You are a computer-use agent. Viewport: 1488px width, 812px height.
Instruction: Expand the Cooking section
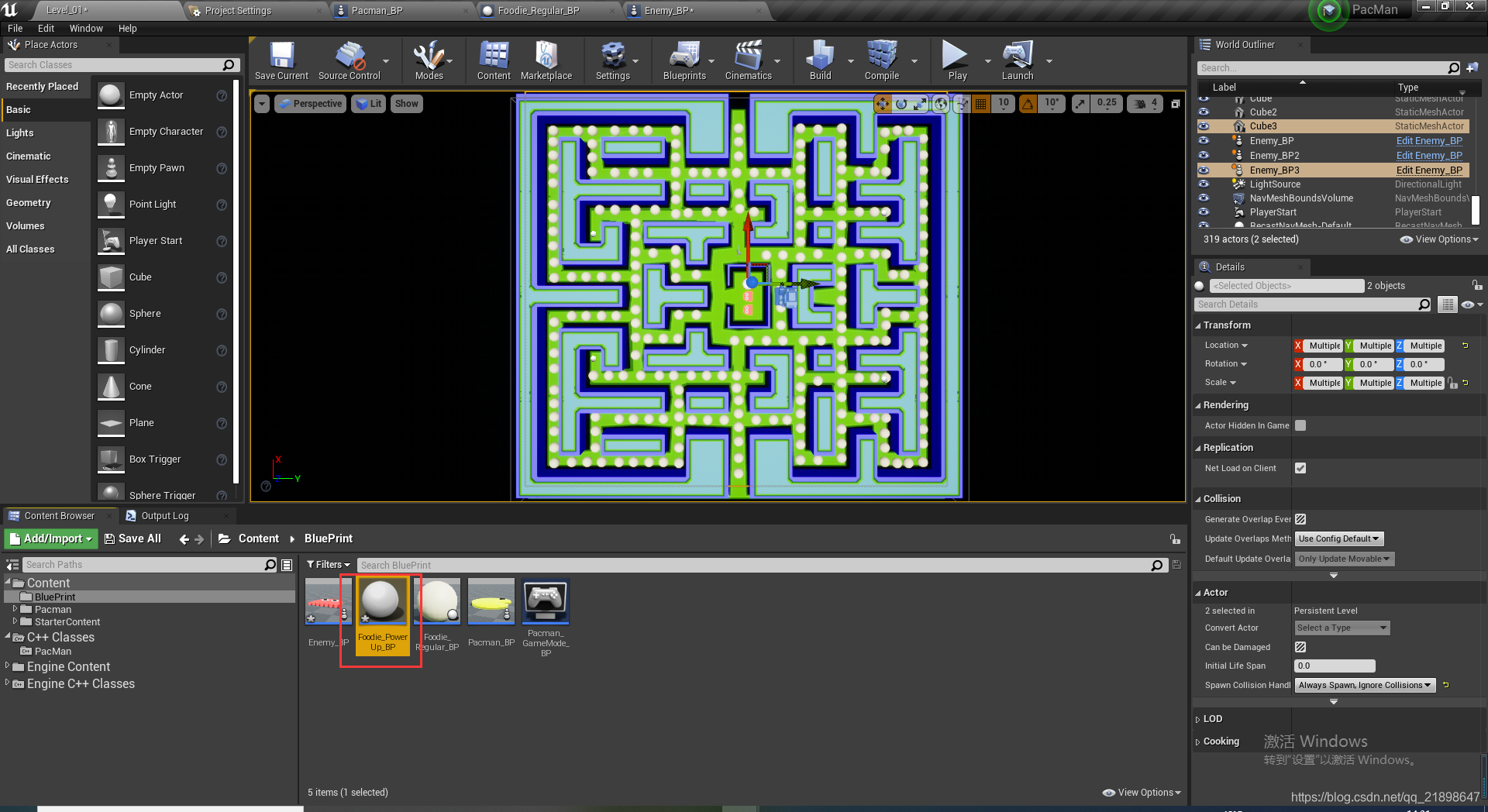point(1198,741)
